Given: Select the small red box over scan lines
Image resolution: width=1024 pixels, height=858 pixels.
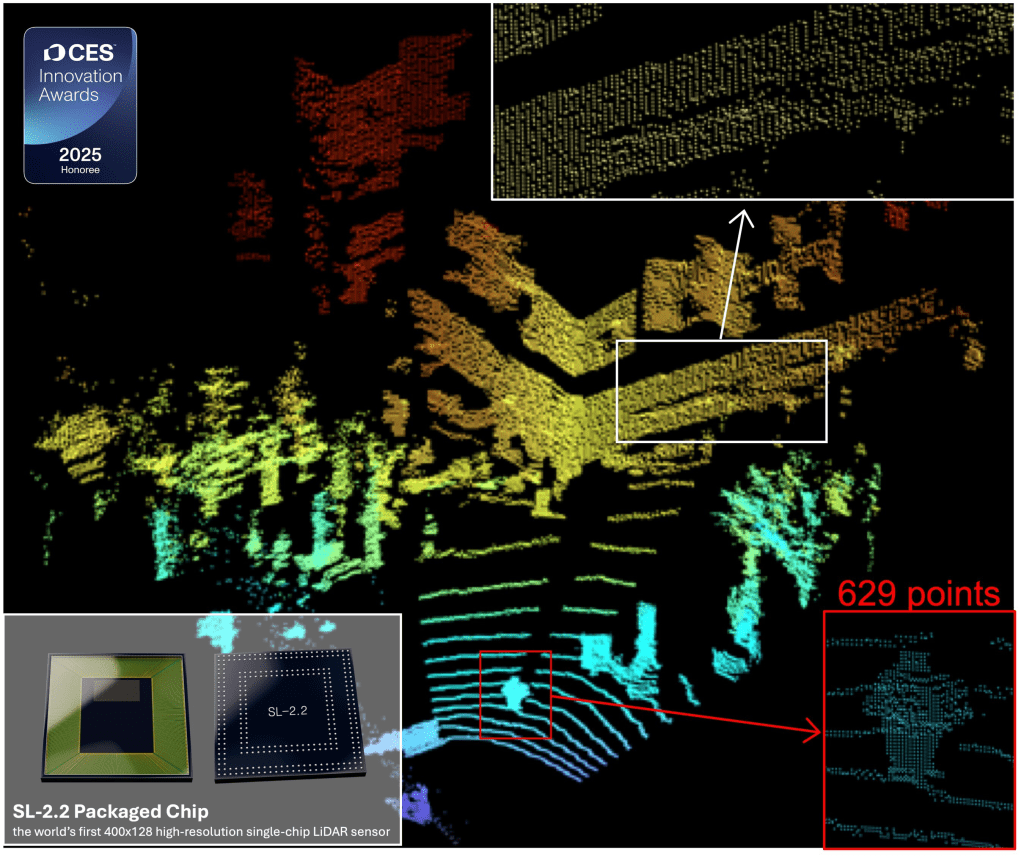Looking at the screenshot, I should (515, 695).
